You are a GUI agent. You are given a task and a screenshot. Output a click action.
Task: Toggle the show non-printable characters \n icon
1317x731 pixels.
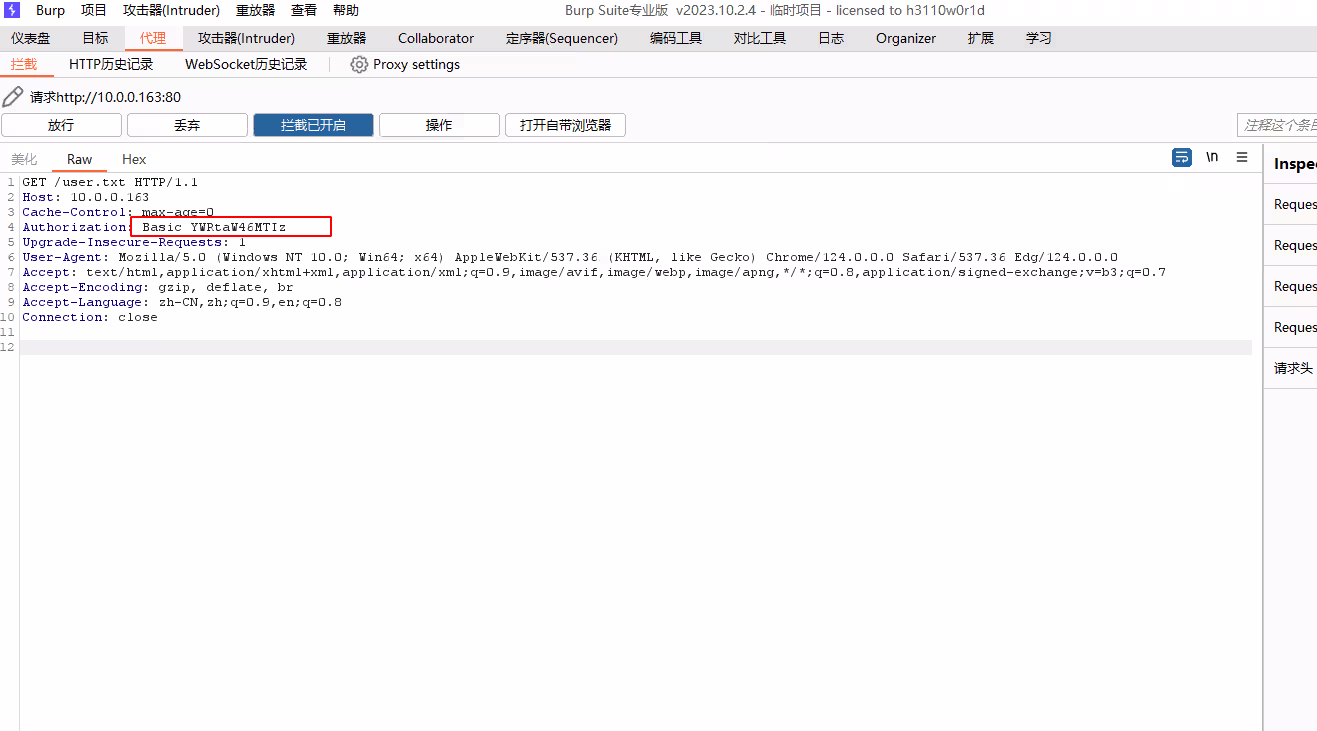pyautogui.click(x=1212, y=158)
